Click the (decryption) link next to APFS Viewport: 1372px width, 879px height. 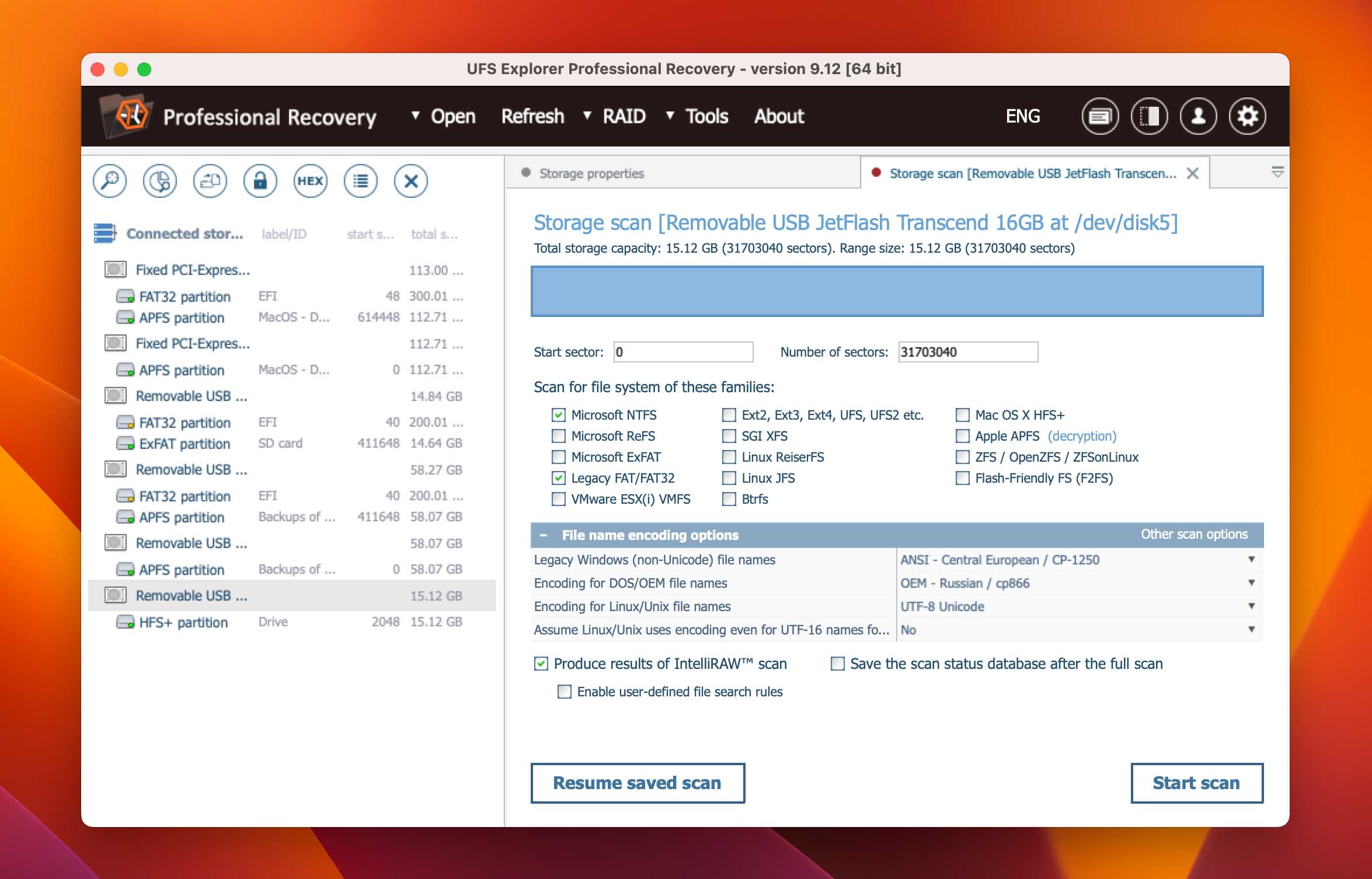(1082, 436)
